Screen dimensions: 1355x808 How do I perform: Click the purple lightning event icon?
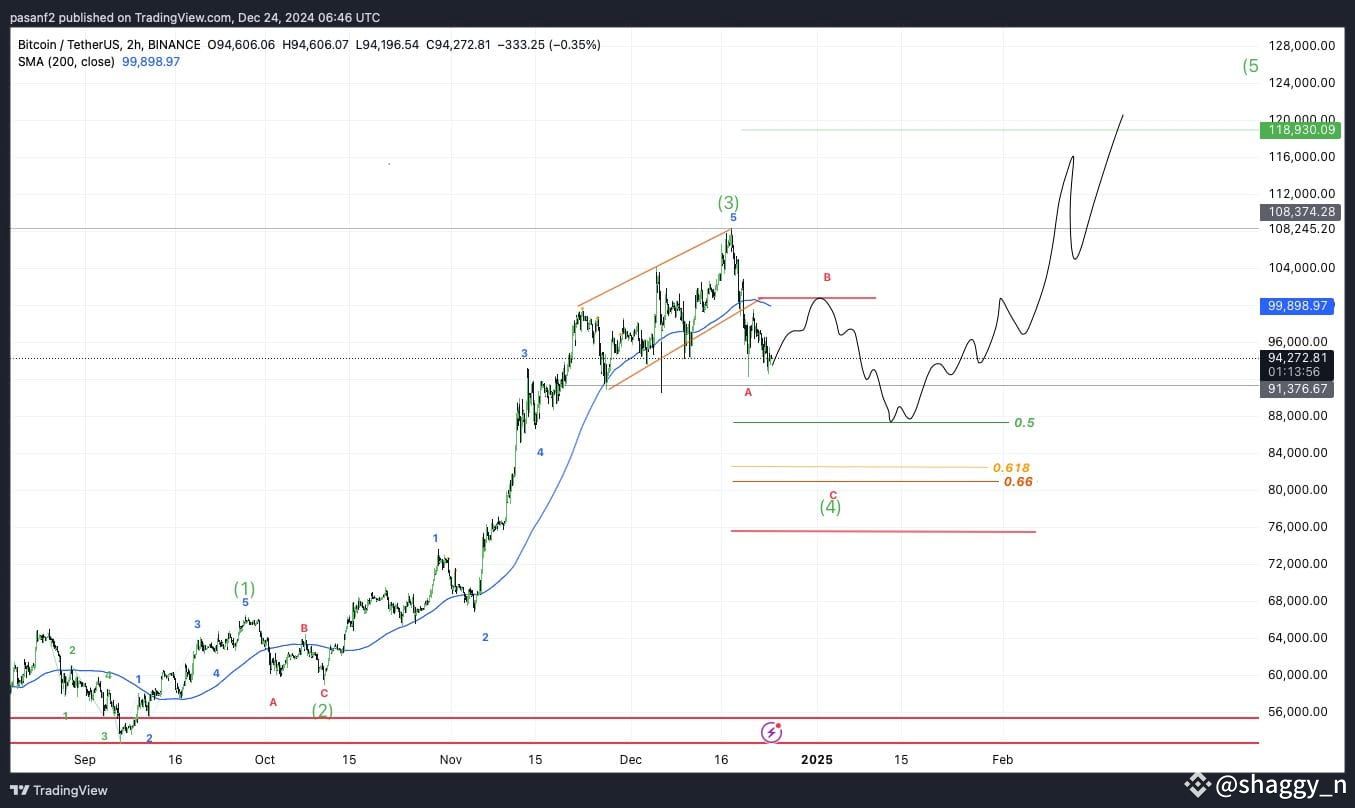(x=771, y=732)
